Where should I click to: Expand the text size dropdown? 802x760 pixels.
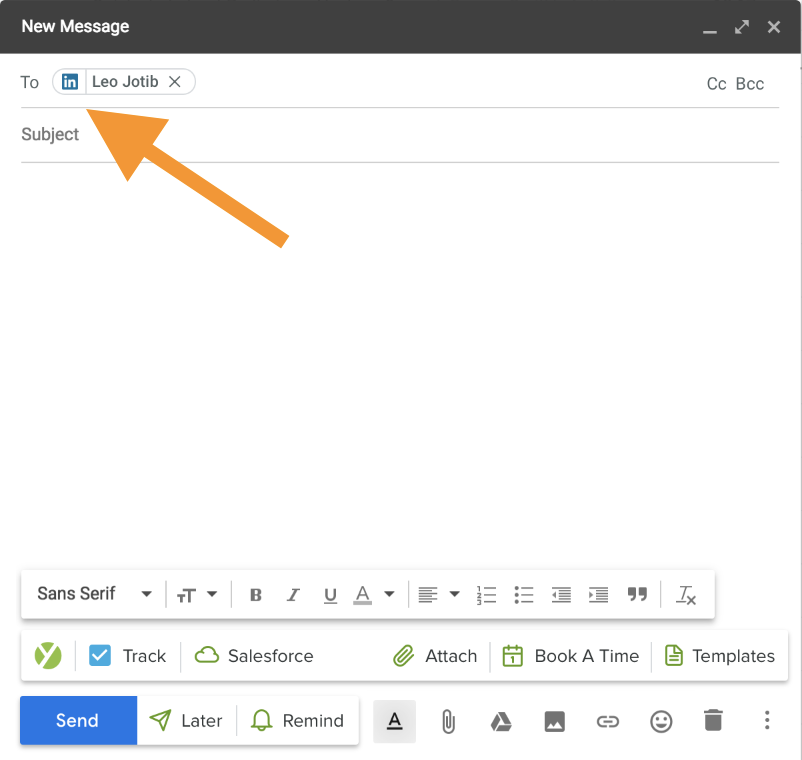197,595
